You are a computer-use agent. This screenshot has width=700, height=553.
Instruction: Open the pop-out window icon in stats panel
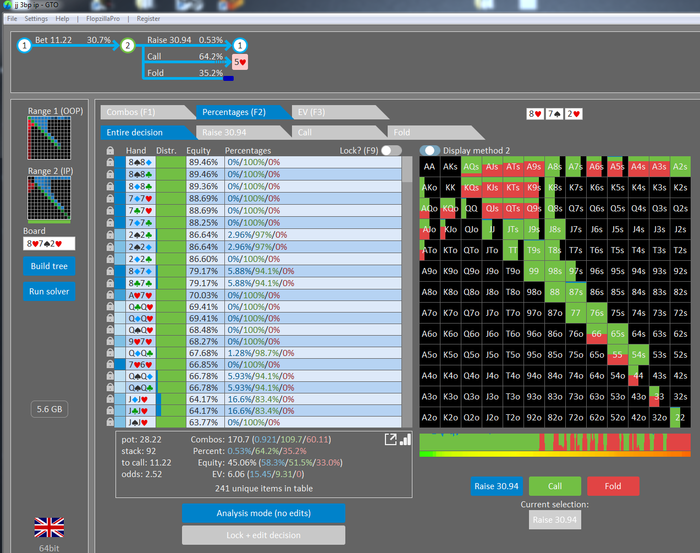click(390, 440)
